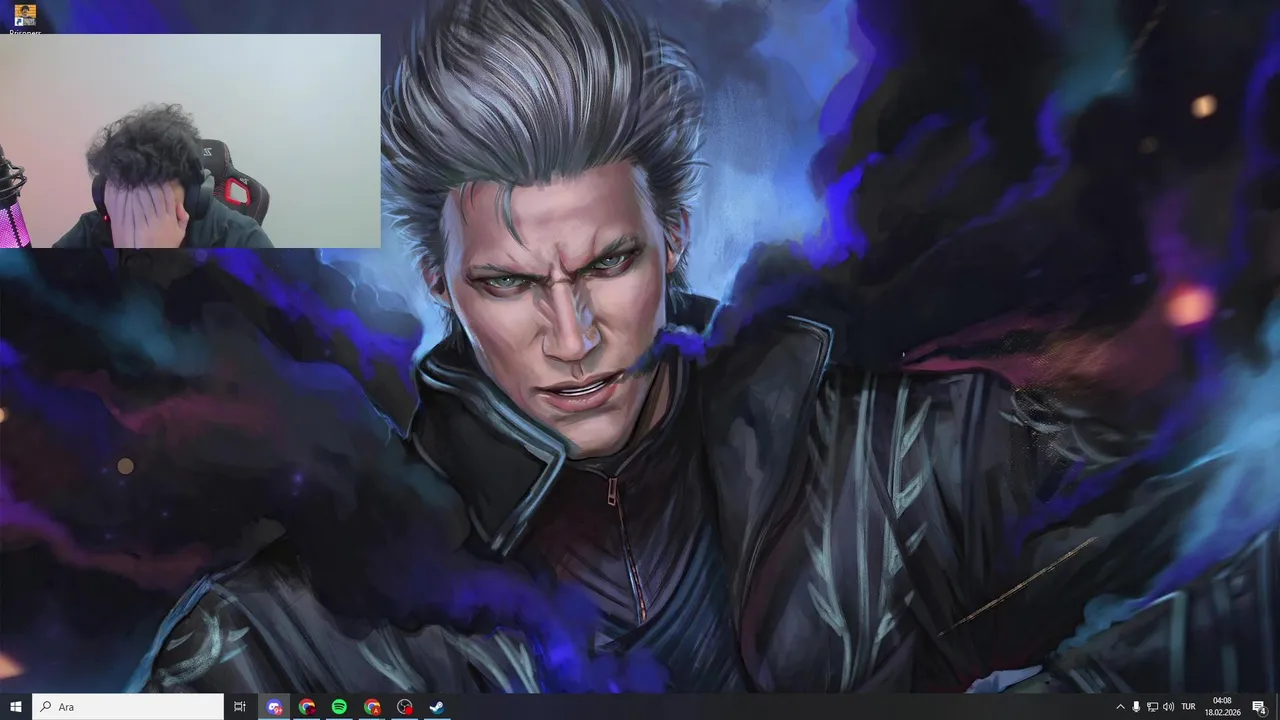Open Task View from the taskbar
The height and width of the screenshot is (720, 1280).
pos(240,707)
